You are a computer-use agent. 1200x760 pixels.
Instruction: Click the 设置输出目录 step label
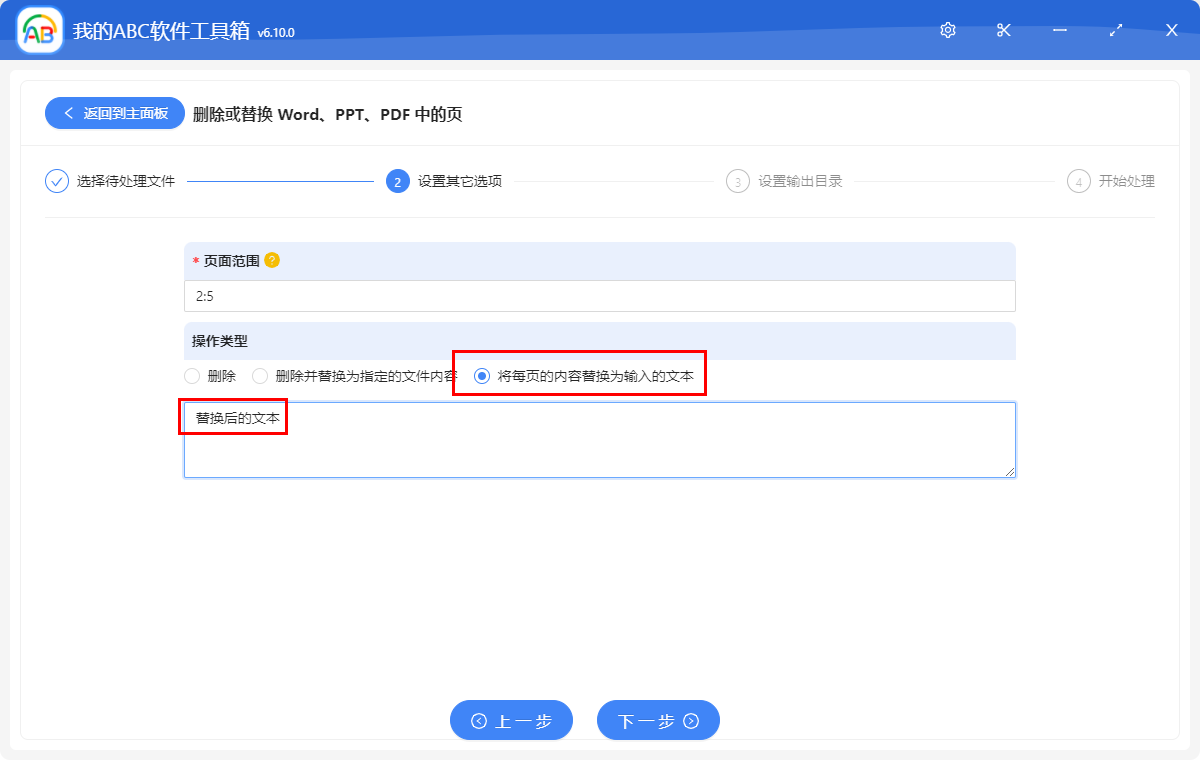(800, 181)
